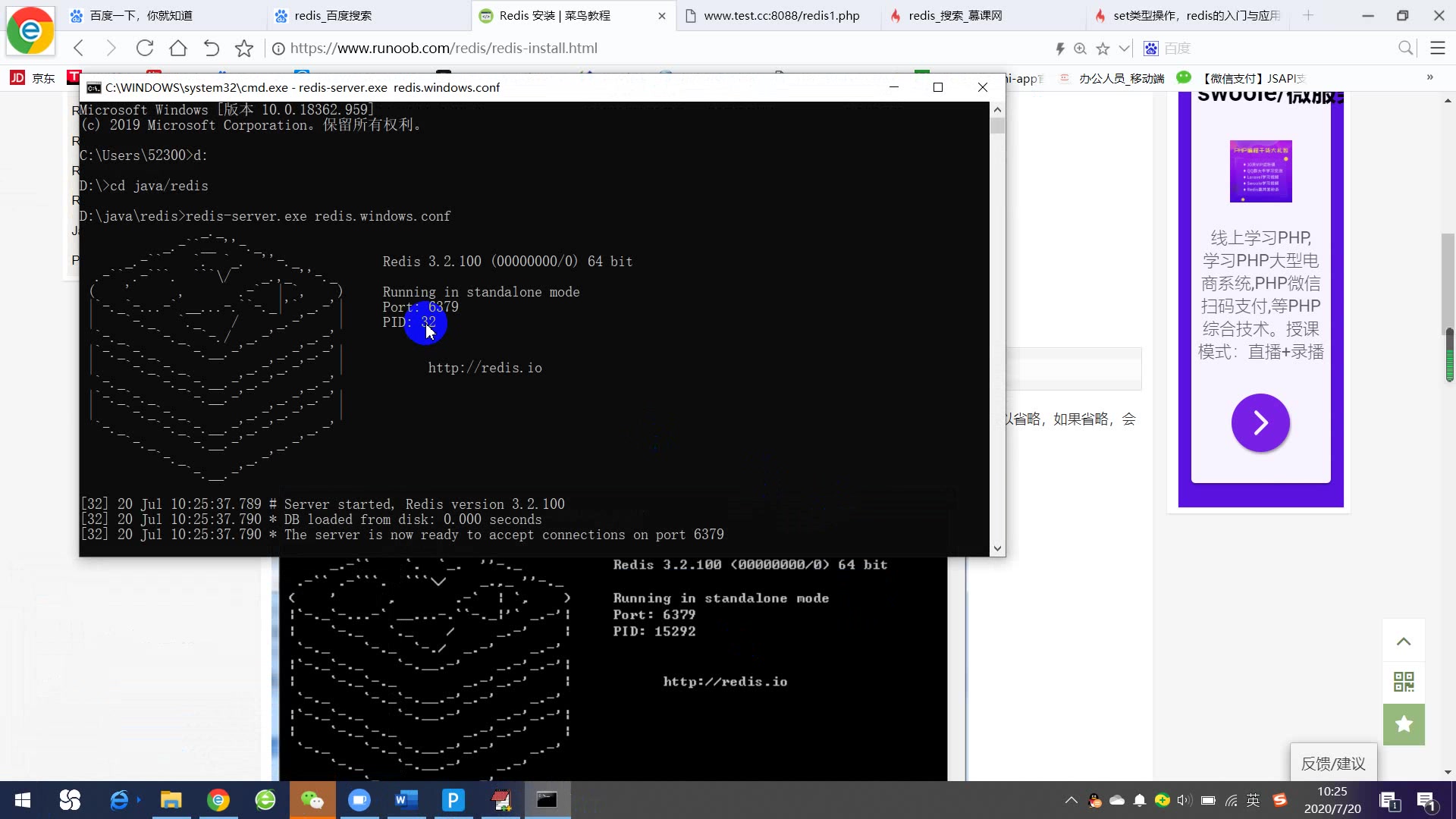Click the favorites star beside zoom icon
The image size is (1456, 819).
coord(1103,49)
